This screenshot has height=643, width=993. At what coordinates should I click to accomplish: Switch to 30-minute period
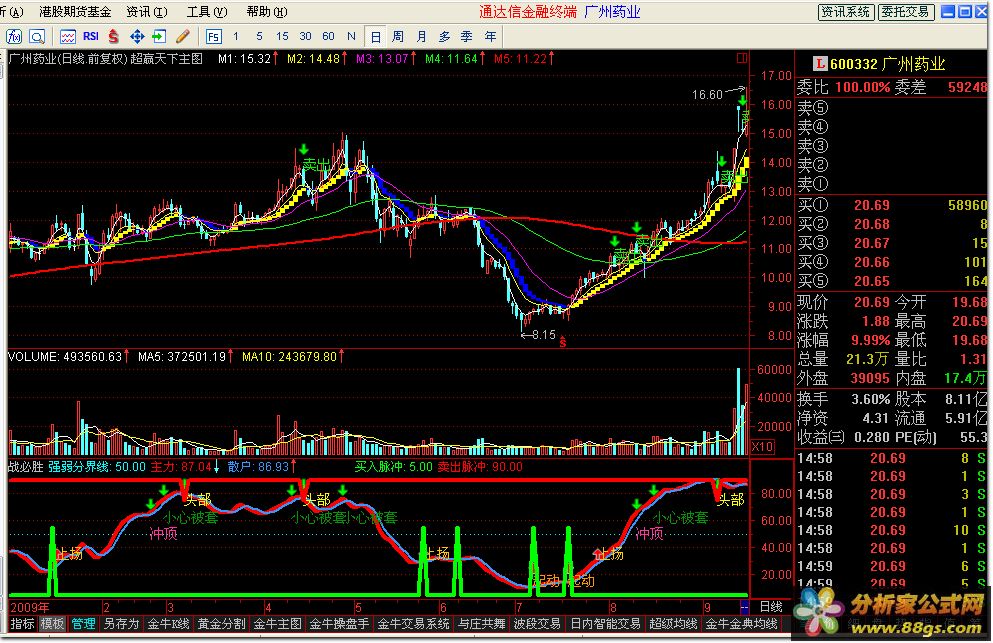[305, 36]
